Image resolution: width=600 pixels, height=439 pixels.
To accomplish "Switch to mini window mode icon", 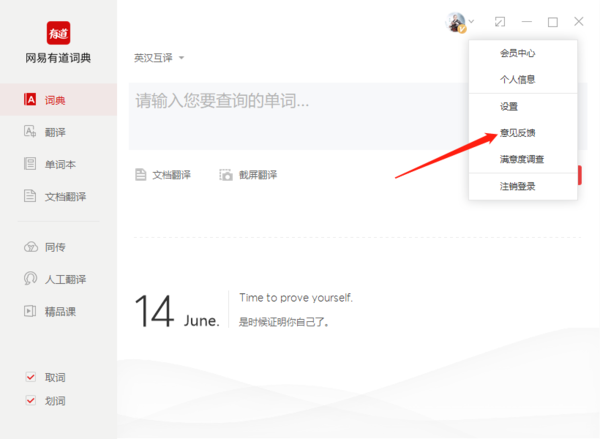I will coord(500,22).
